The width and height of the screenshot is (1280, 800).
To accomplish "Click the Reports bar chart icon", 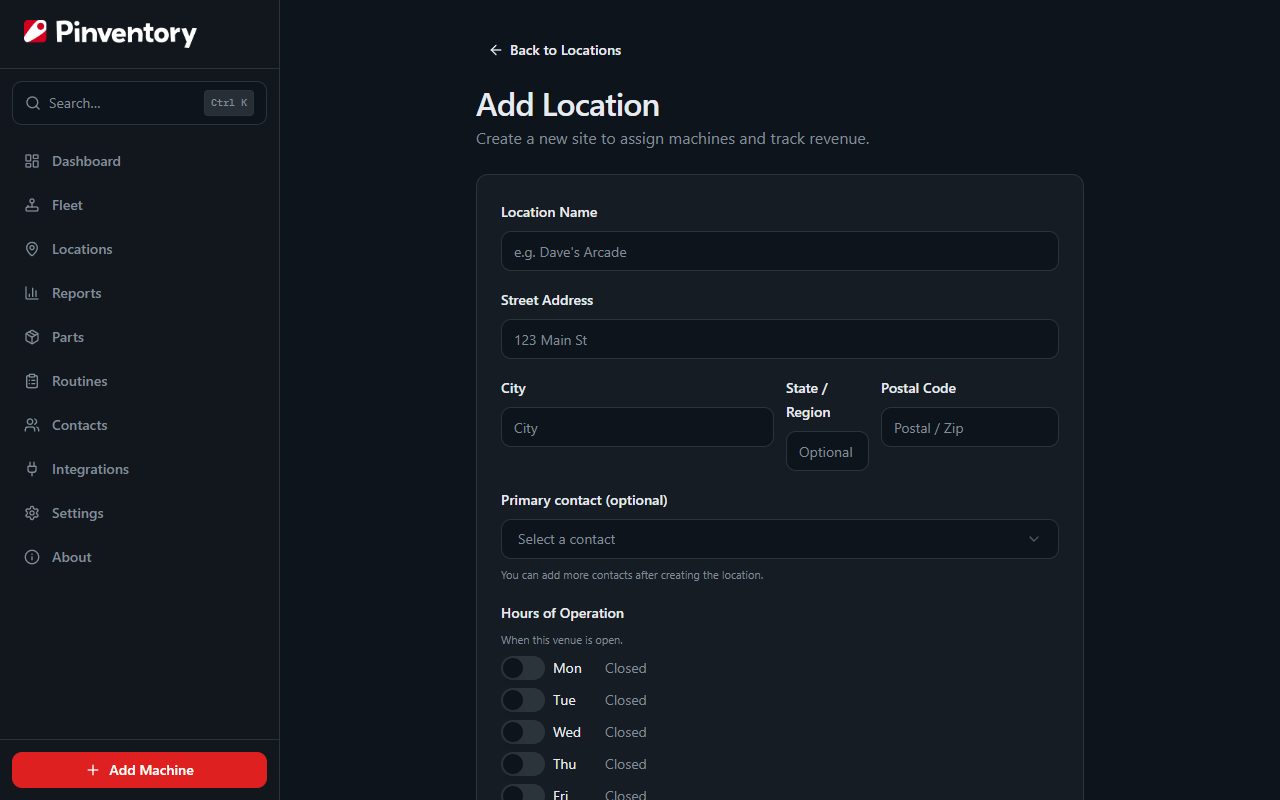I will pyautogui.click(x=32, y=293).
